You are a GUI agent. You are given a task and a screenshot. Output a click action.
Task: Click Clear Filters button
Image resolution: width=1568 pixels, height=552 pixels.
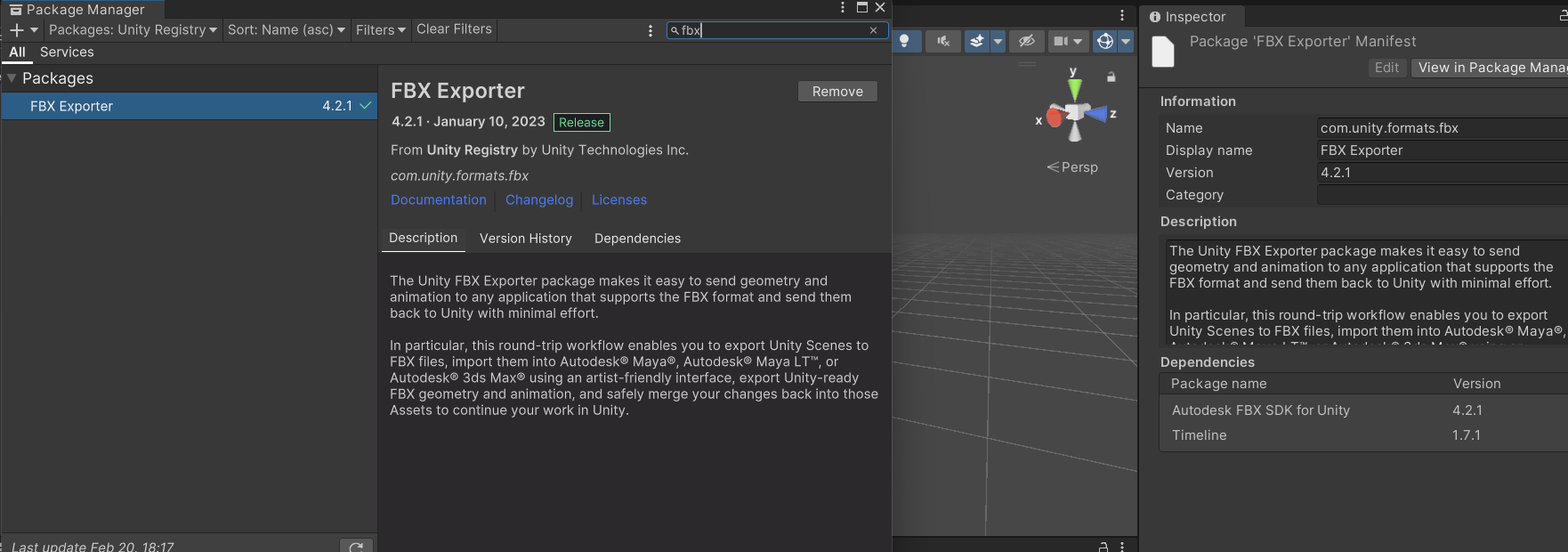[454, 29]
